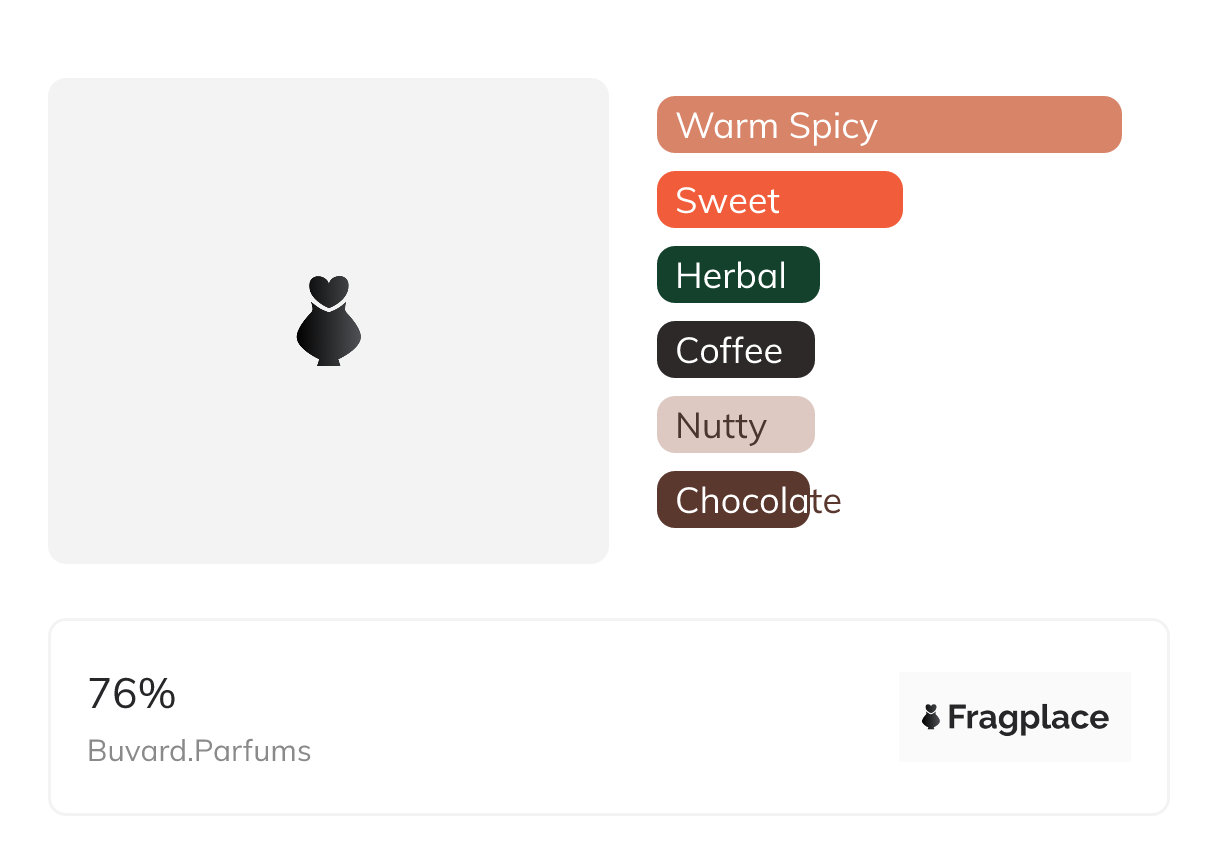Viewport: 1218px width, 864px height.
Task: Click the Coffee label text
Action: [x=729, y=351]
